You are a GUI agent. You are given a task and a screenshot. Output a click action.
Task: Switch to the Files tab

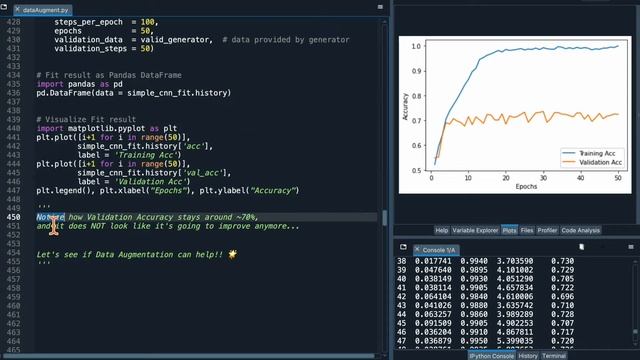tap(527, 231)
